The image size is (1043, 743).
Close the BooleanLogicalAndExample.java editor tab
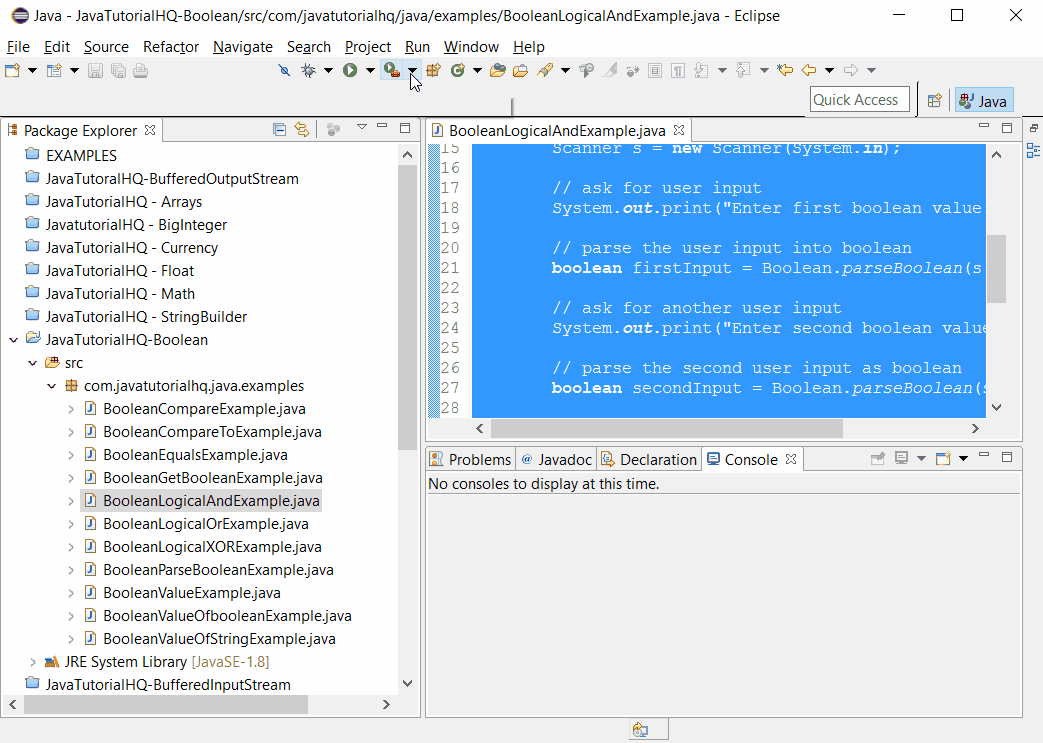pyautogui.click(x=678, y=130)
